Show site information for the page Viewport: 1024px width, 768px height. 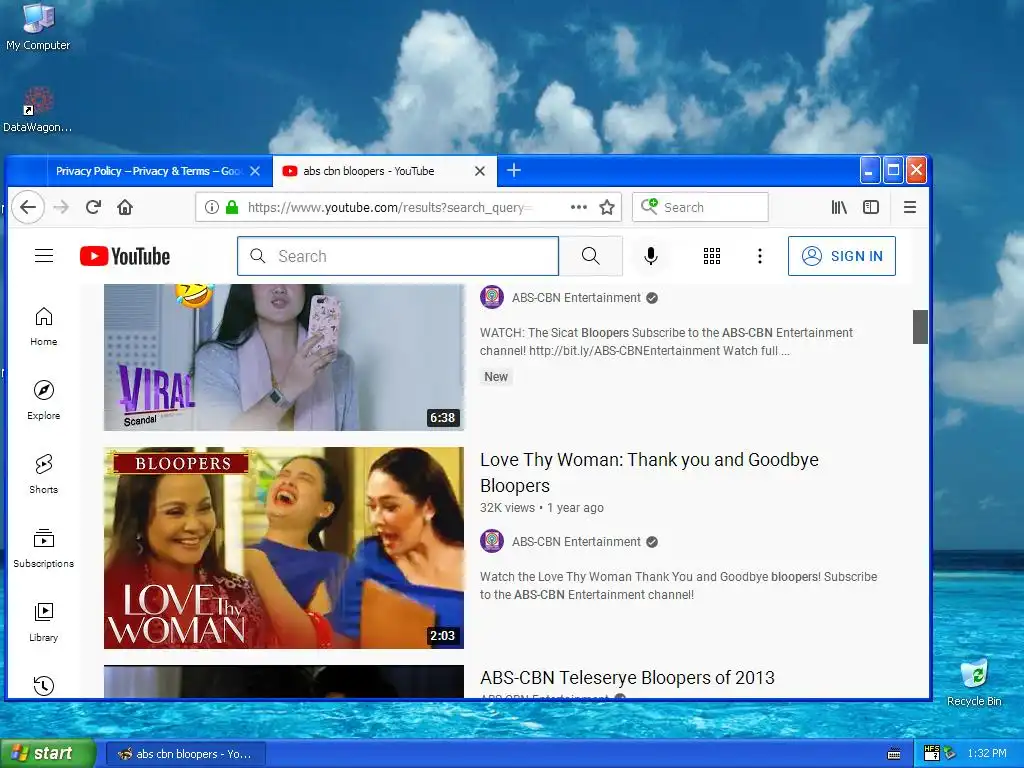point(212,207)
